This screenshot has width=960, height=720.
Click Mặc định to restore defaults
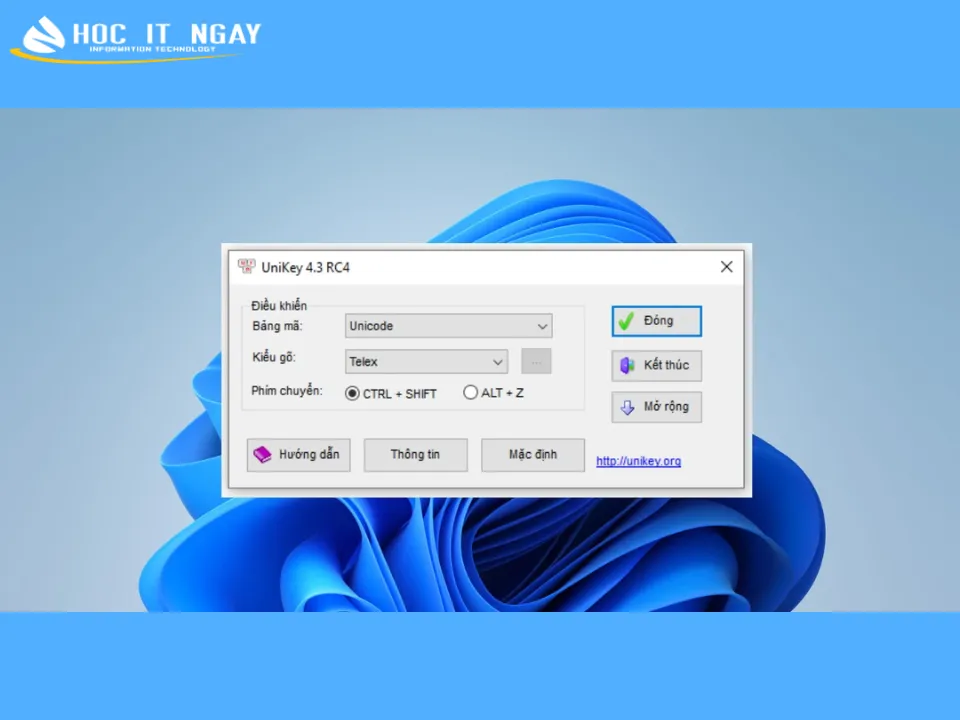(533, 455)
